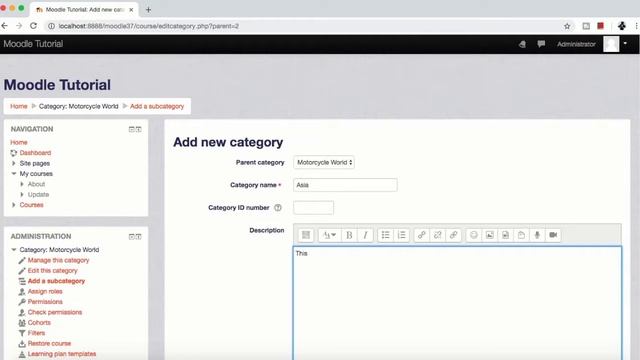640x360 pixels.
Task: Open the paragraph styles menu in editor
Action: (329, 235)
